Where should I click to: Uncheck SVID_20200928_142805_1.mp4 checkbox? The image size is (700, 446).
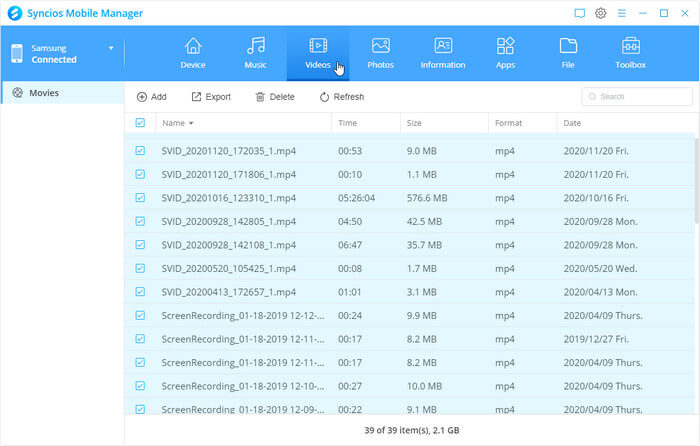click(140, 221)
